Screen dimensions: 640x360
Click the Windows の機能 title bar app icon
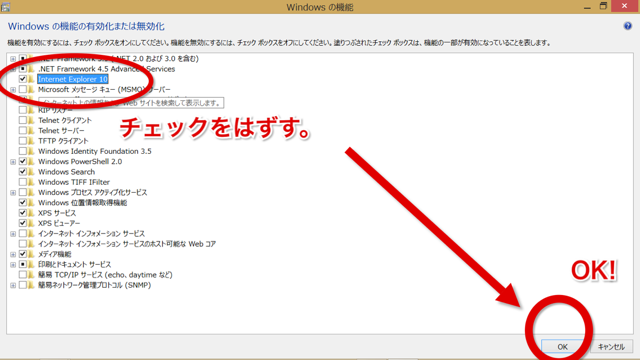[x=5, y=7]
